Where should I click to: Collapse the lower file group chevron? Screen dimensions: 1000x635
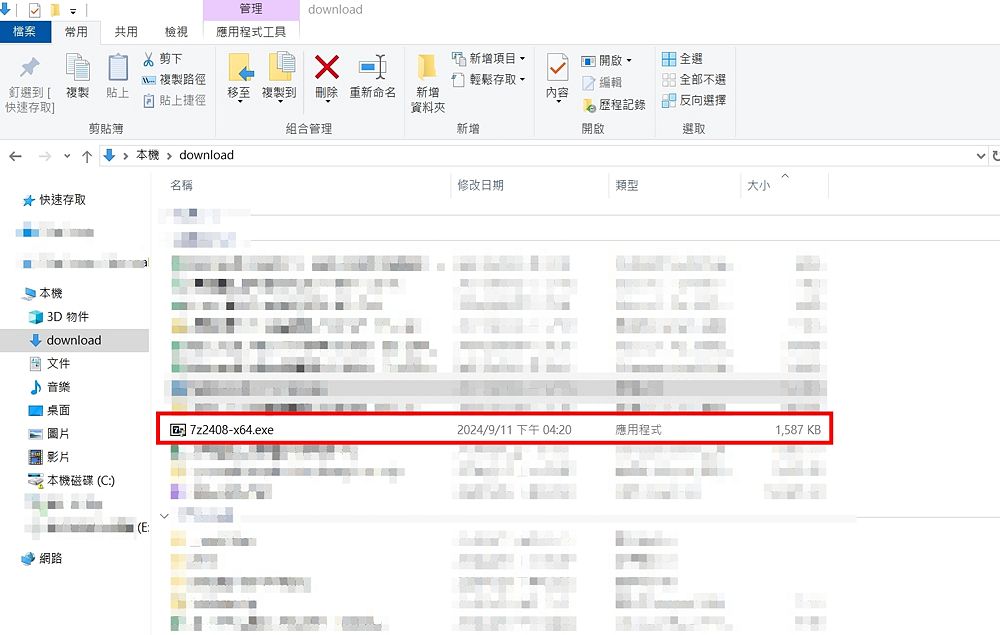coord(164,514)
